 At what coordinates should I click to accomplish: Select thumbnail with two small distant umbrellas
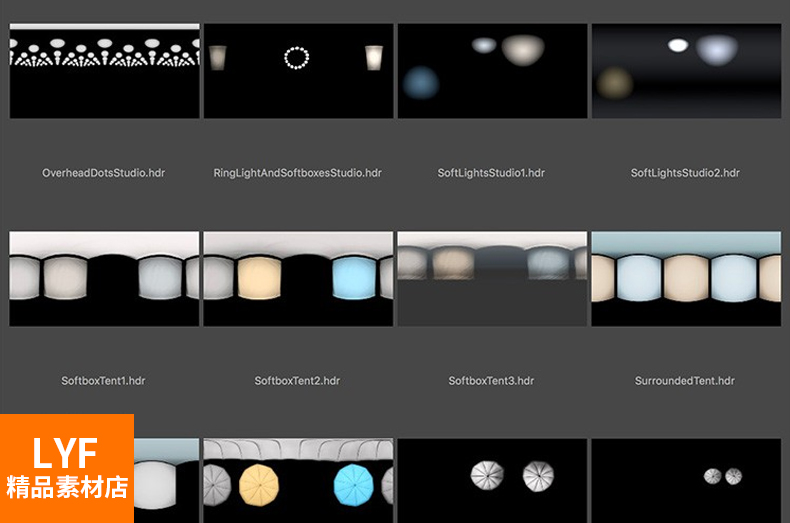[x=686, y=481]
